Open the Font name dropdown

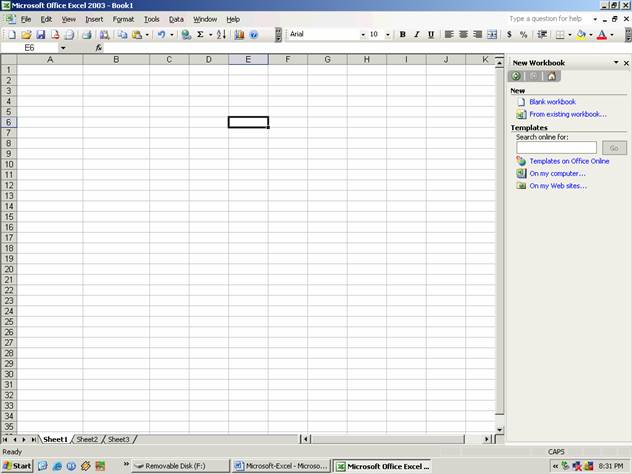pos(363,35)
